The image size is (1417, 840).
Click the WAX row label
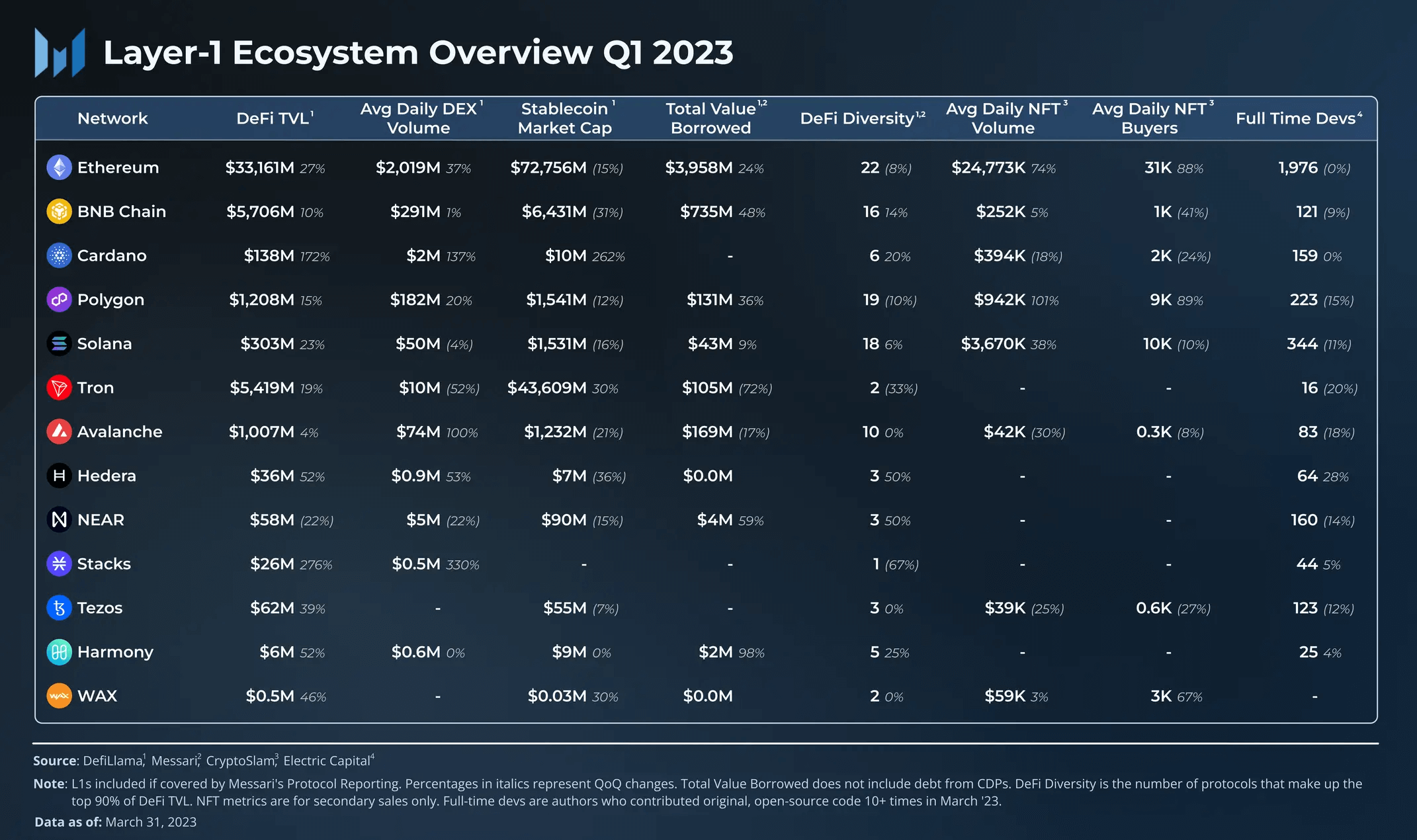pyautogui.click(x=97, y=696)
